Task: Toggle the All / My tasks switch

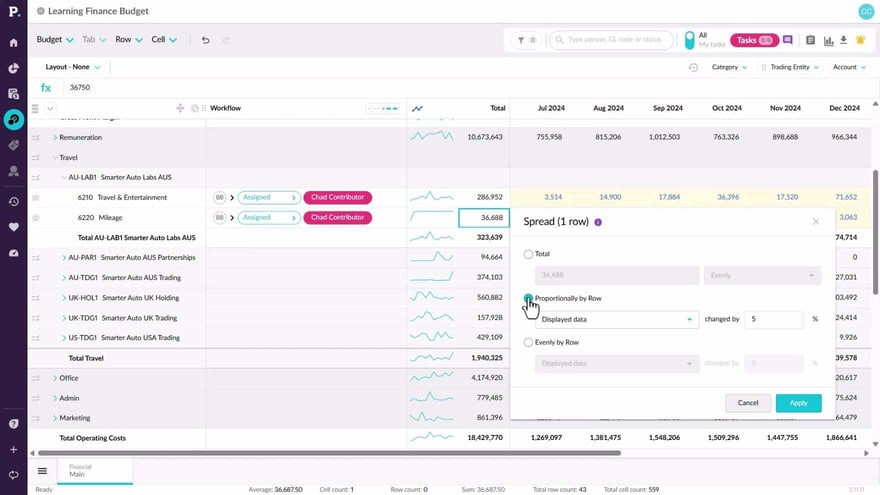Action: [689, 40]
